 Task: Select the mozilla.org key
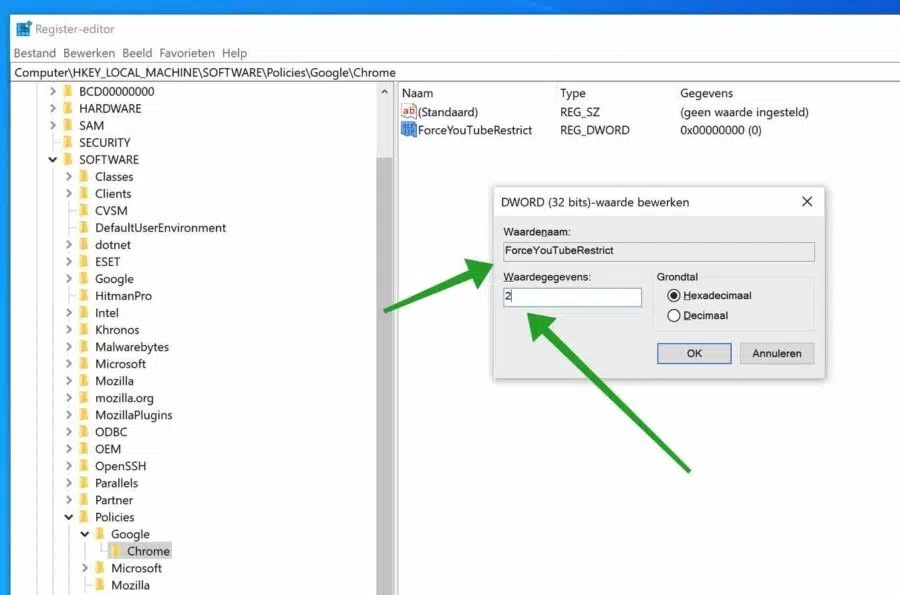pos(124,398)
